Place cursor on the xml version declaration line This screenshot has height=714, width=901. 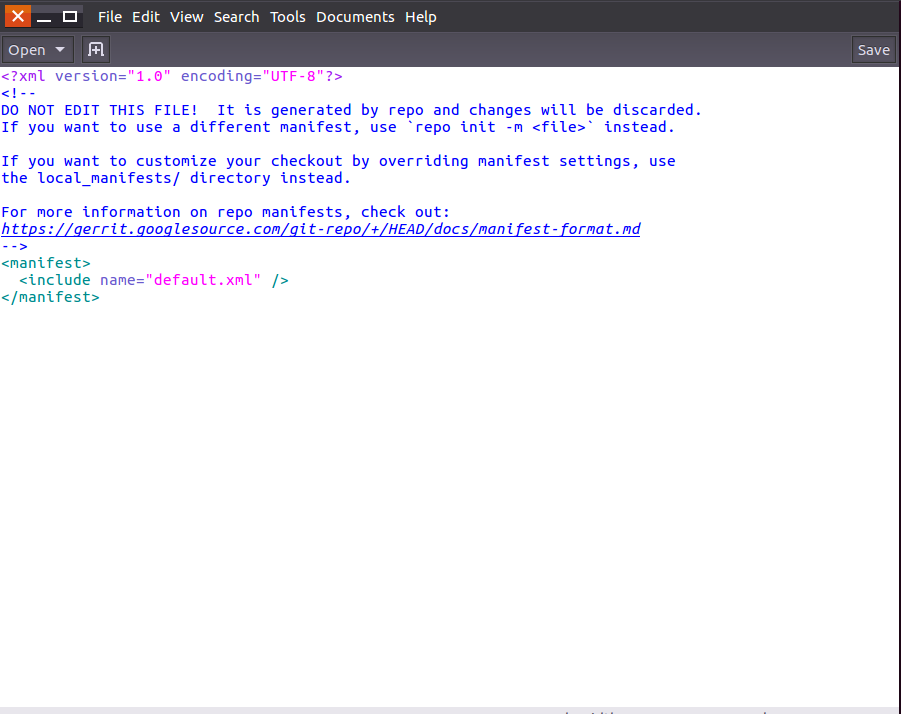[172, 76]
